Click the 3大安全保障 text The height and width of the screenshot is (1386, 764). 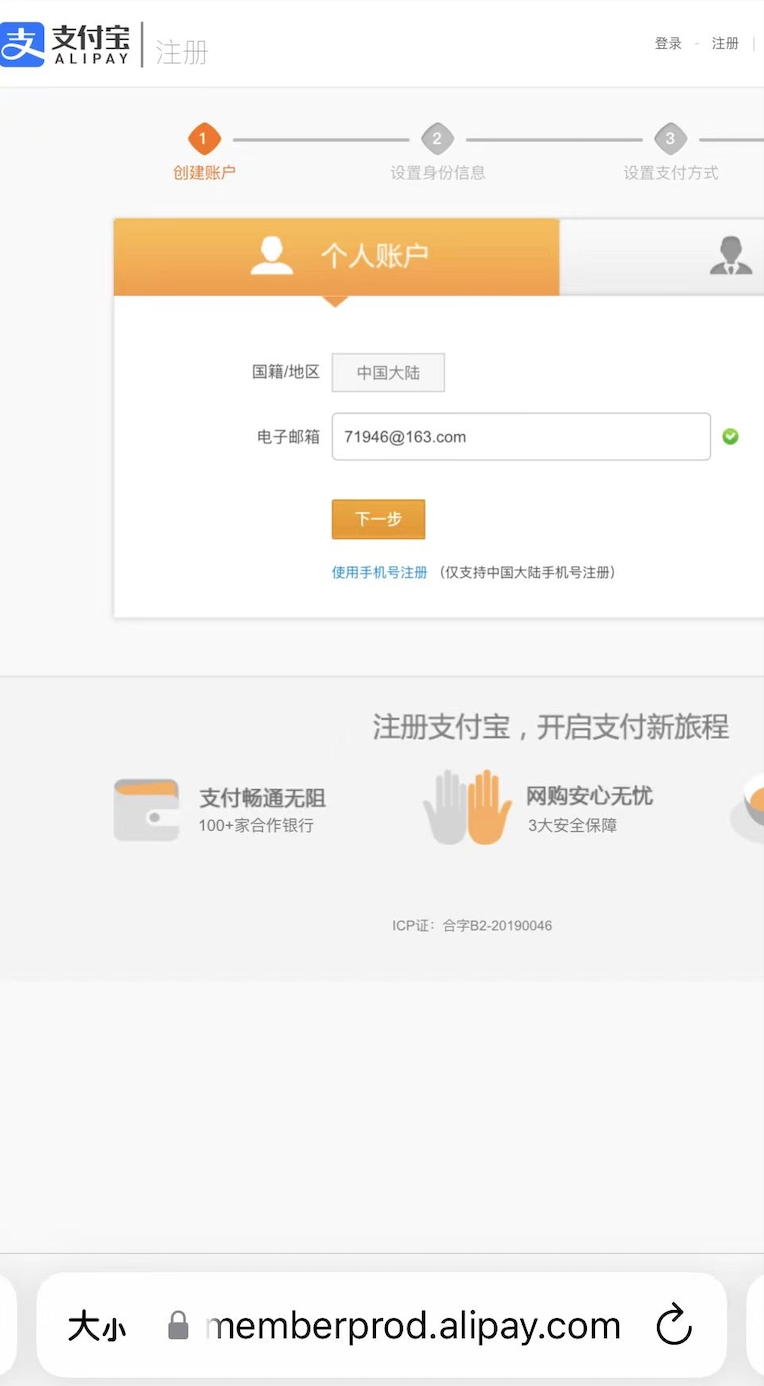tap(573, 826)
